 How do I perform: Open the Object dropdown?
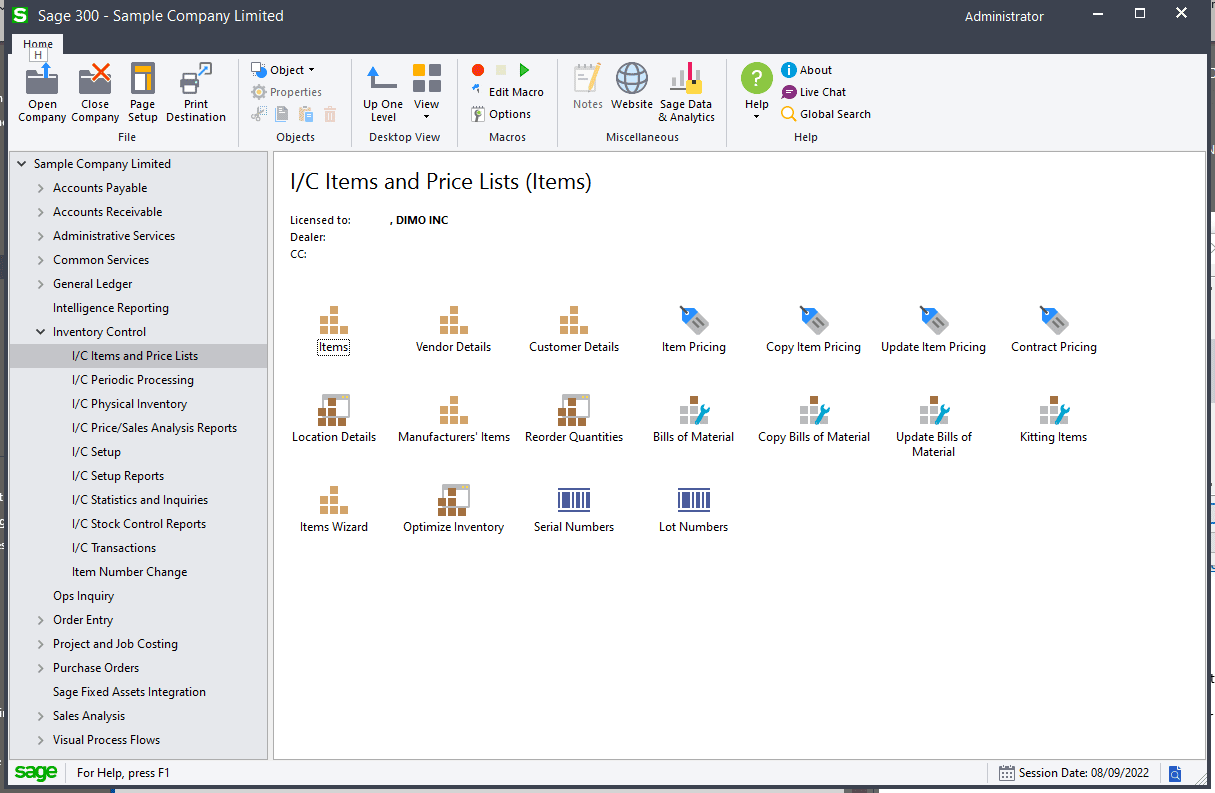(283, 70)
